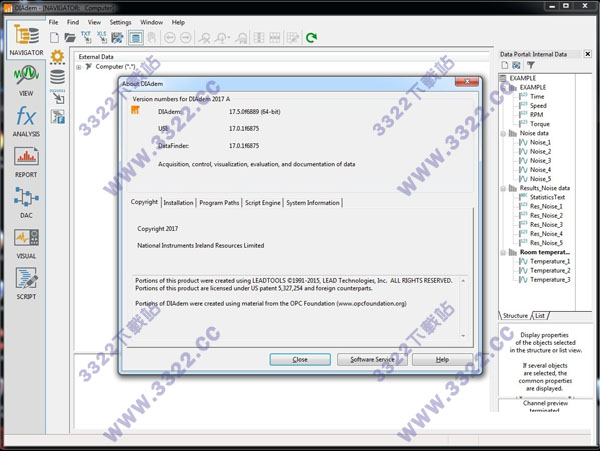Select the Time channel

[x=537, y=96]
